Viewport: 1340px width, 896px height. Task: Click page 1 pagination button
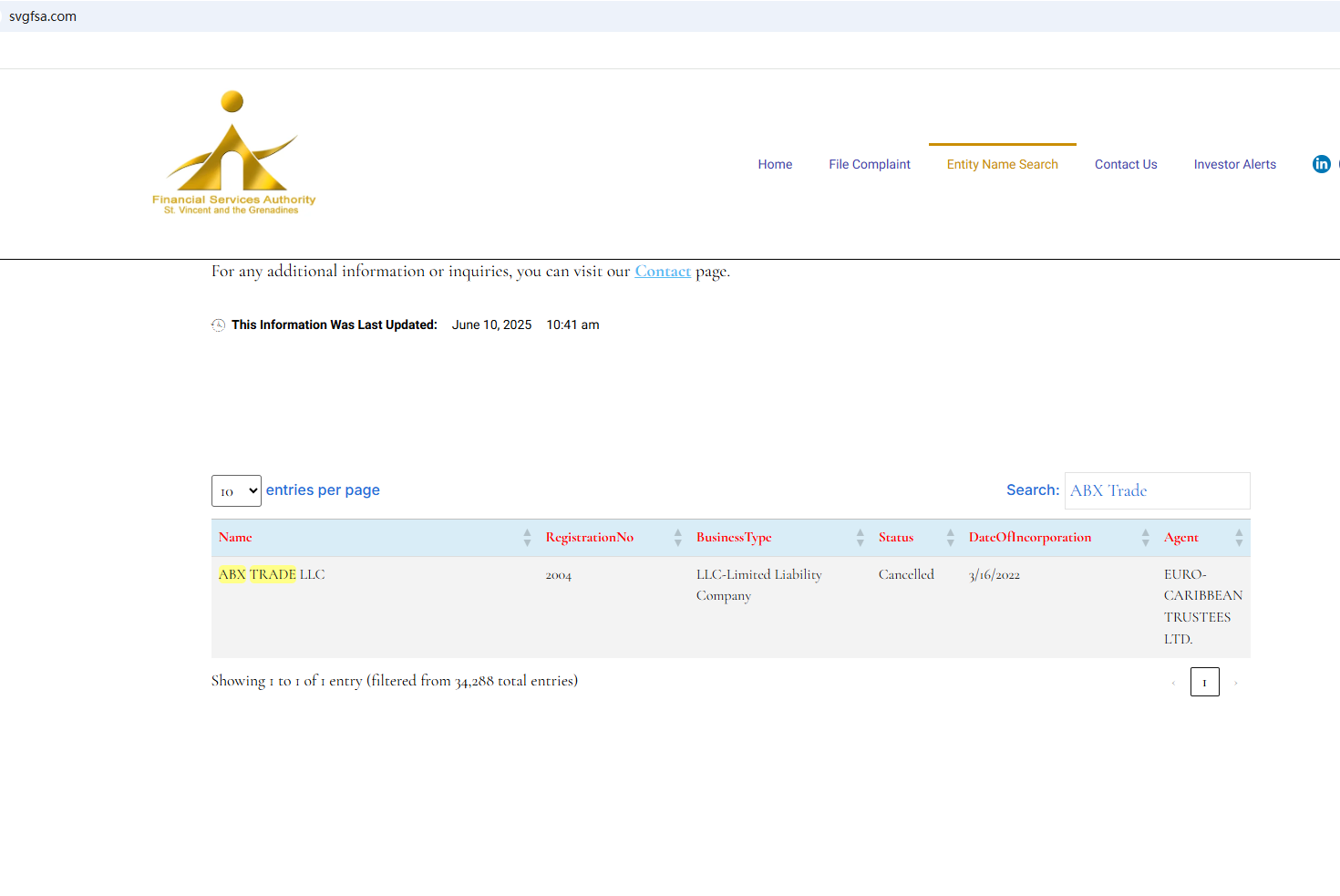point(1204,682)
